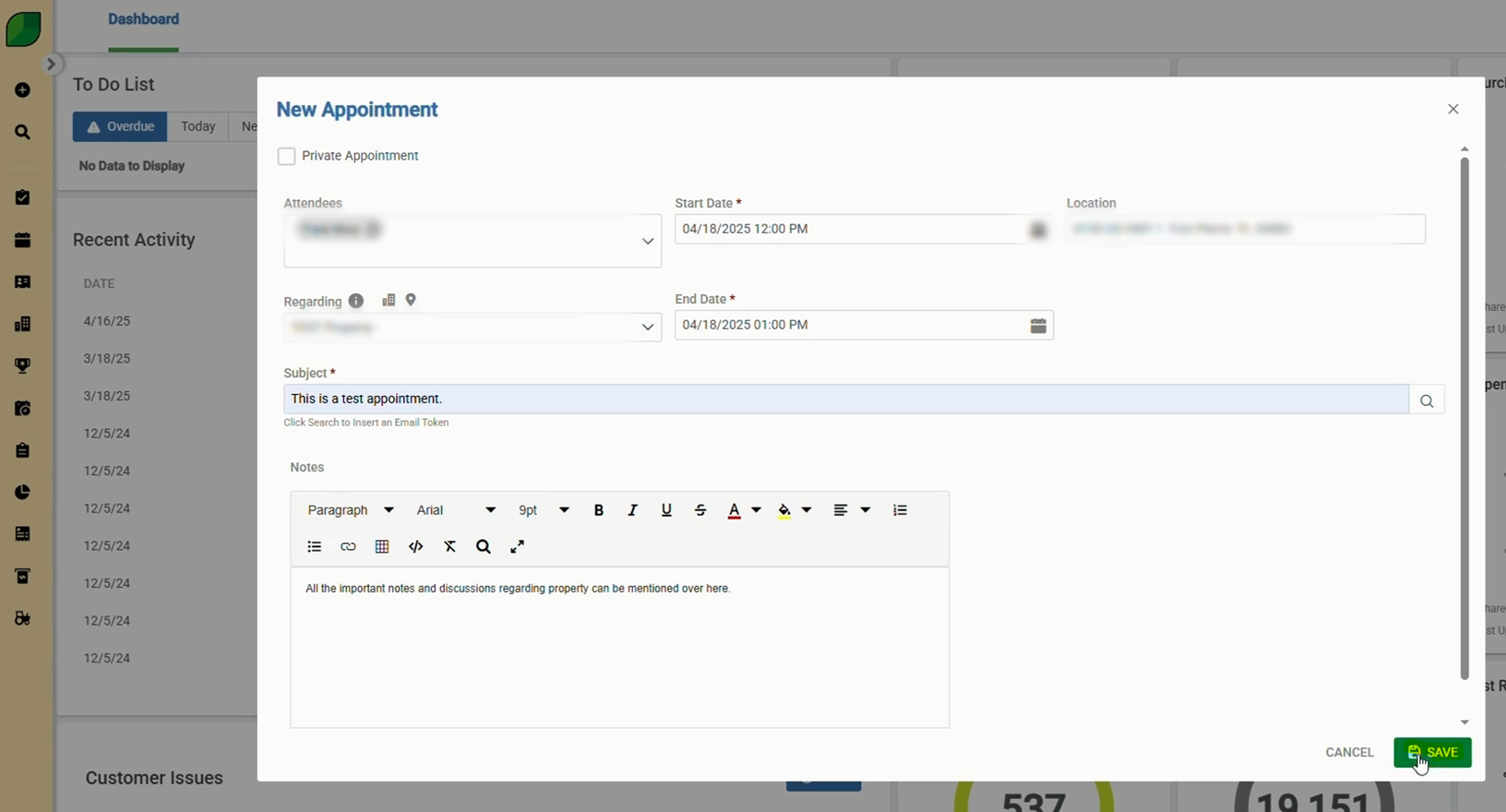Toggle bold formatting in Notes toolbar
The width and height of the screenshot is (1506, 812).
pos(599,510)
